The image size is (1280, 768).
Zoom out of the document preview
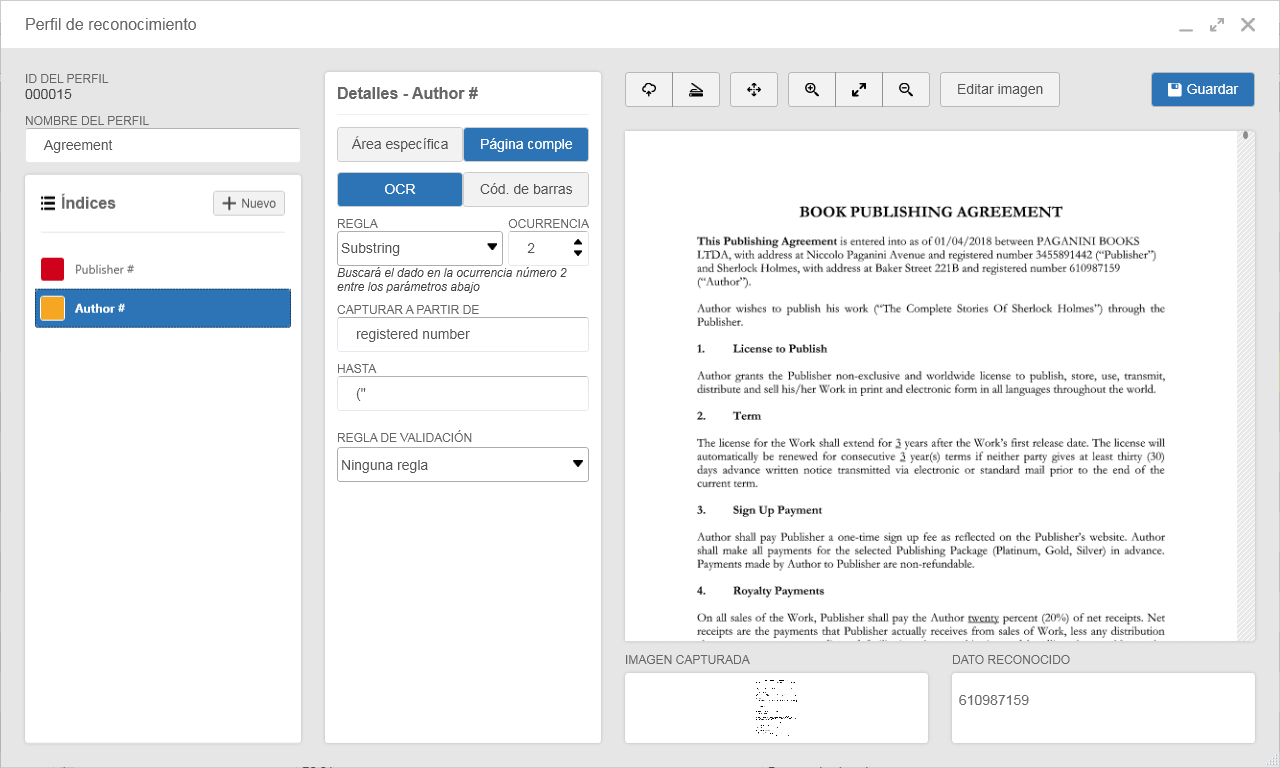point(906,89)
